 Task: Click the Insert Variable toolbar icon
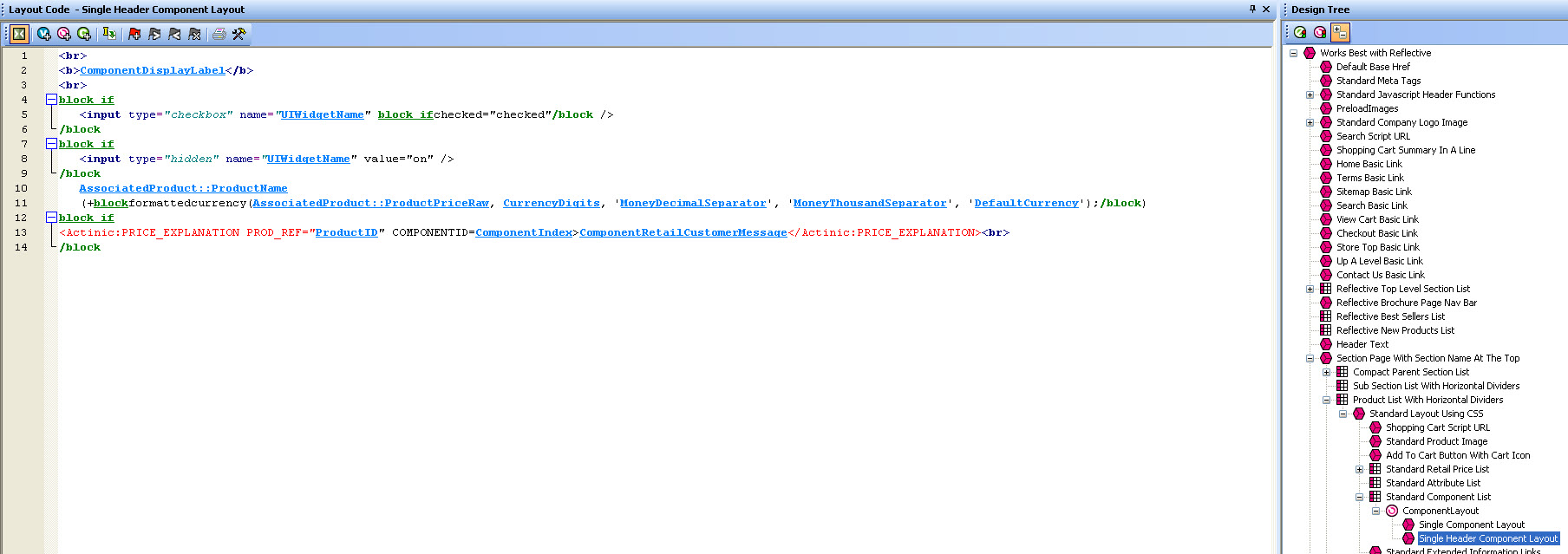point(43,34)
